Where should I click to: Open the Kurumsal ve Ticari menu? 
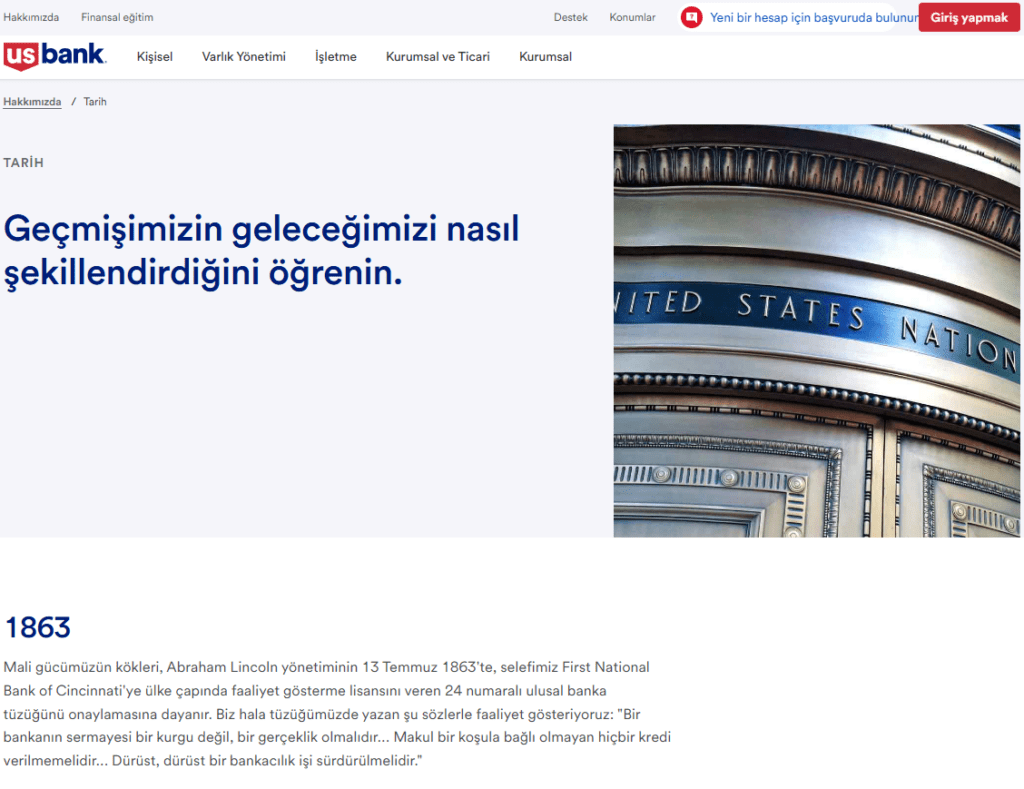coord(438,57)
